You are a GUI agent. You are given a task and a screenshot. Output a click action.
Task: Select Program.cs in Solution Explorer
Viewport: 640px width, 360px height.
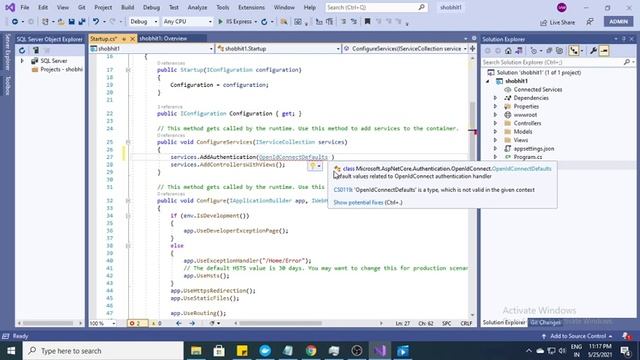pyautogui.click(x=527, y=157)
